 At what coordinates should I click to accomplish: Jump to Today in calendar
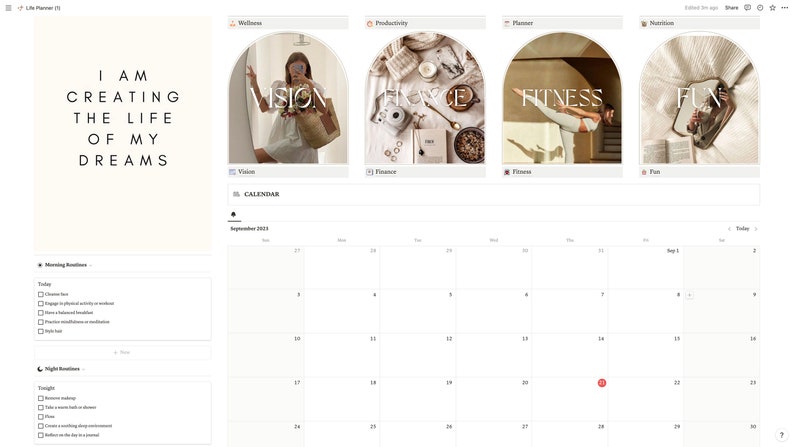[742, 229]
